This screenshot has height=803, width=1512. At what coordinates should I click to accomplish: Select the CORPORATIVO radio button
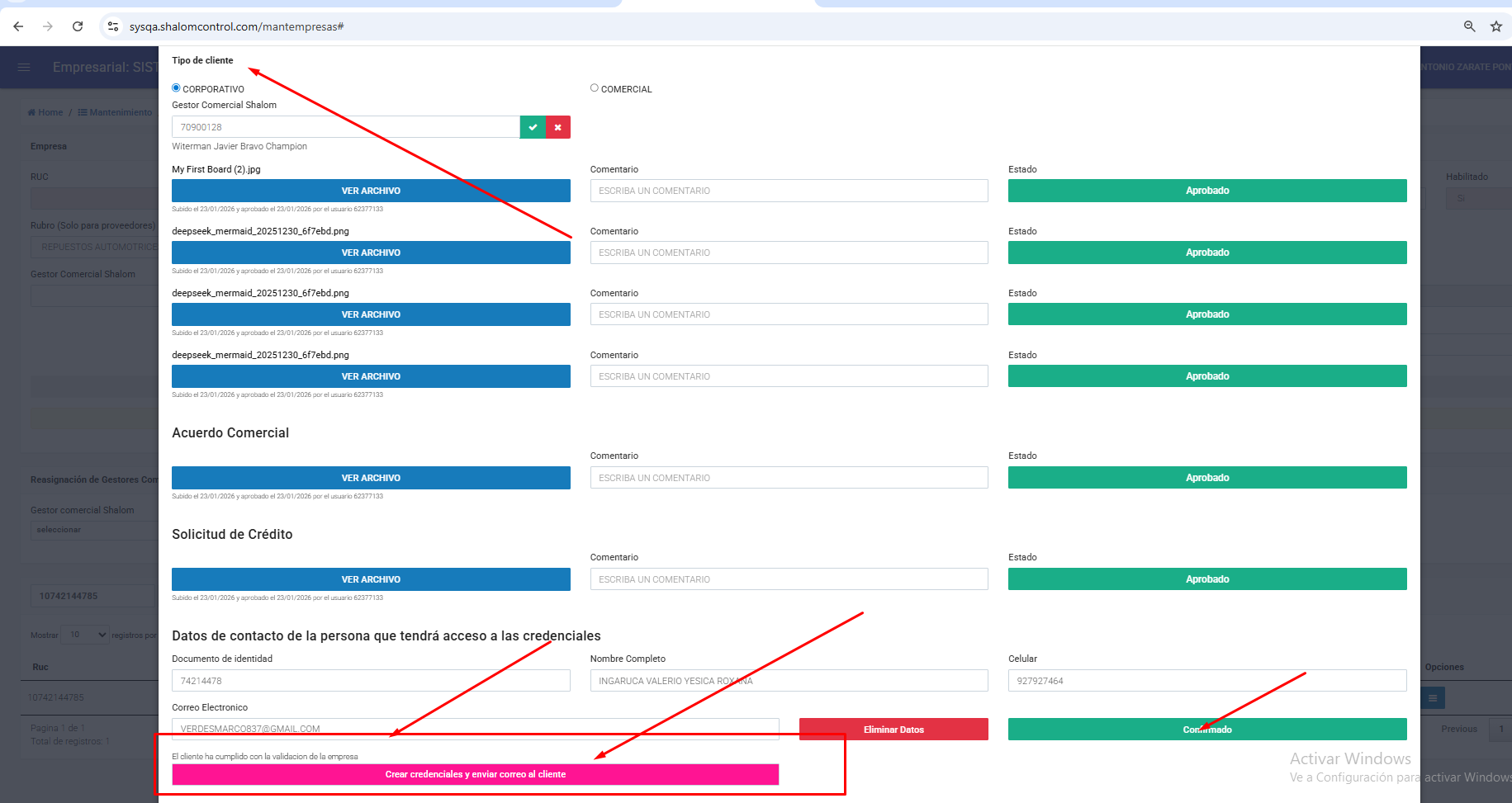[176, 88]
